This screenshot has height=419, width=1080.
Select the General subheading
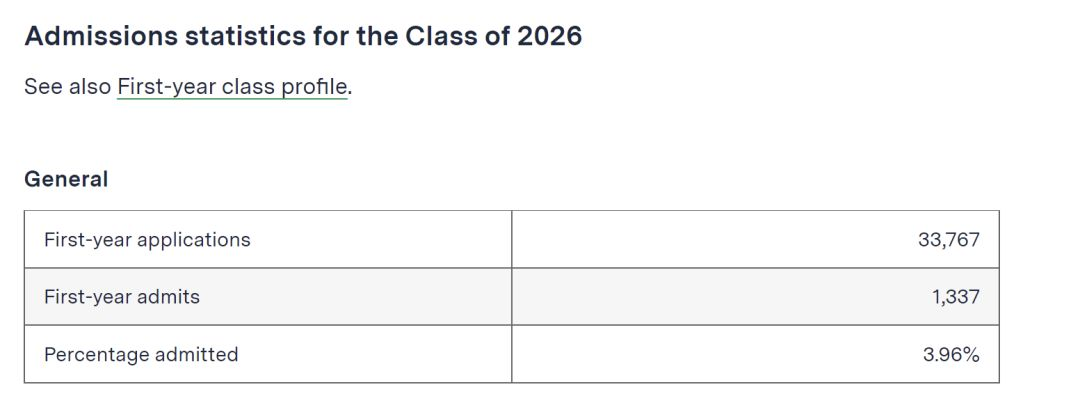pos(66,179)
